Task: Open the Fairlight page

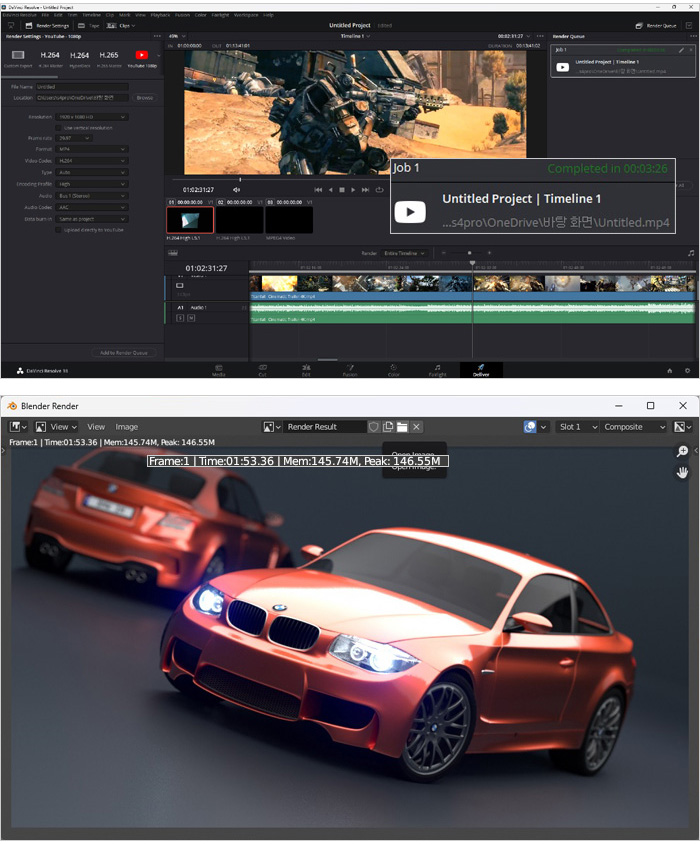Action: 437,370
